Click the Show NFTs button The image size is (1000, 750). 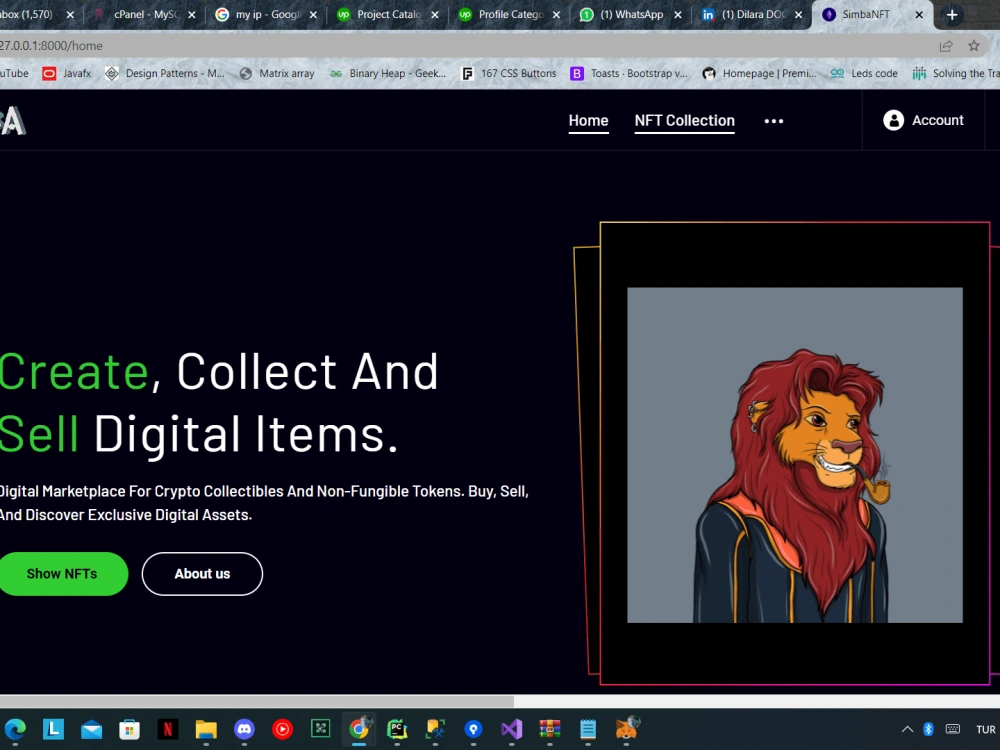click(62, 573)
